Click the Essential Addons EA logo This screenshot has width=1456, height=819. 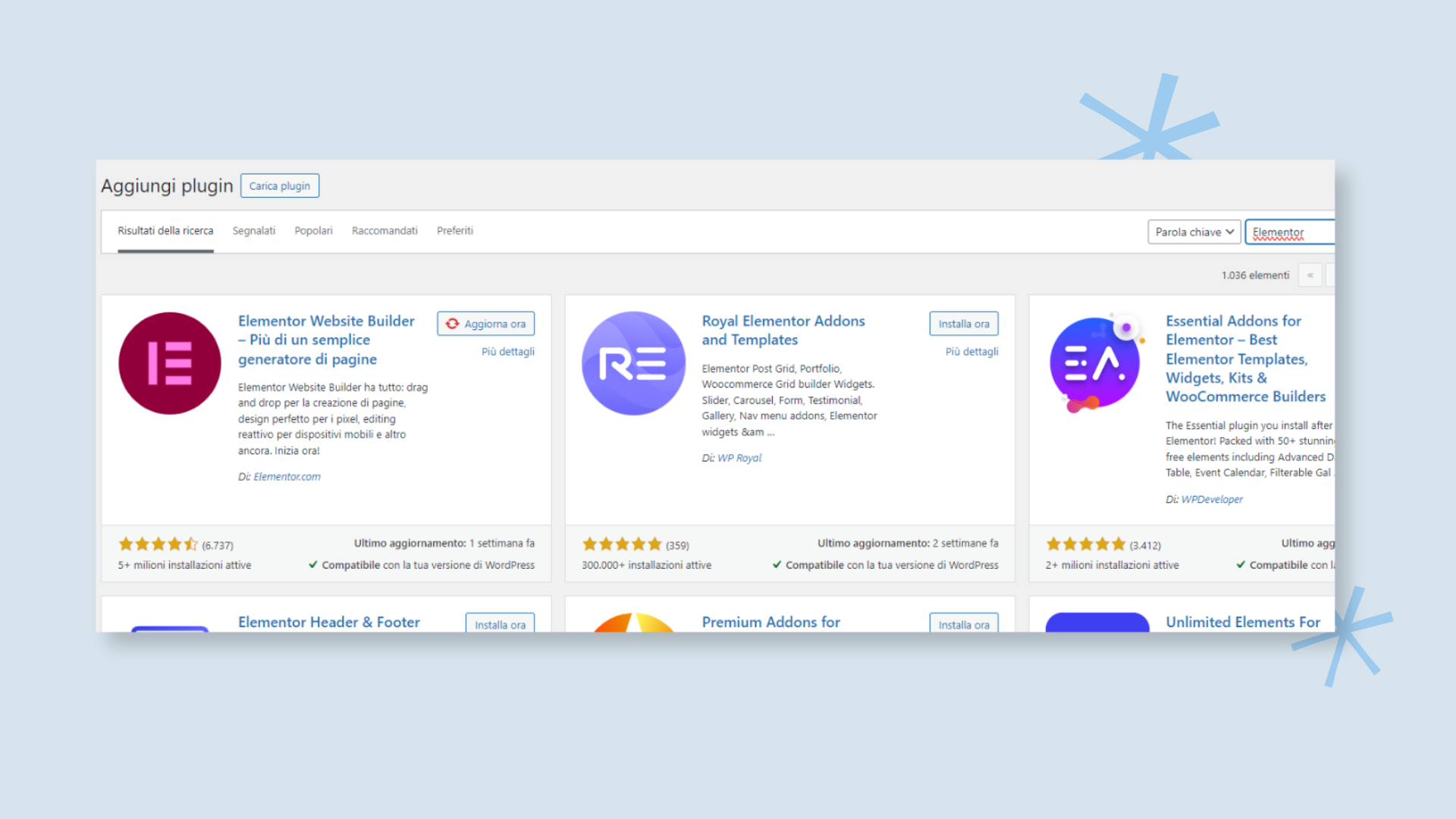(x=1097, y=363)
